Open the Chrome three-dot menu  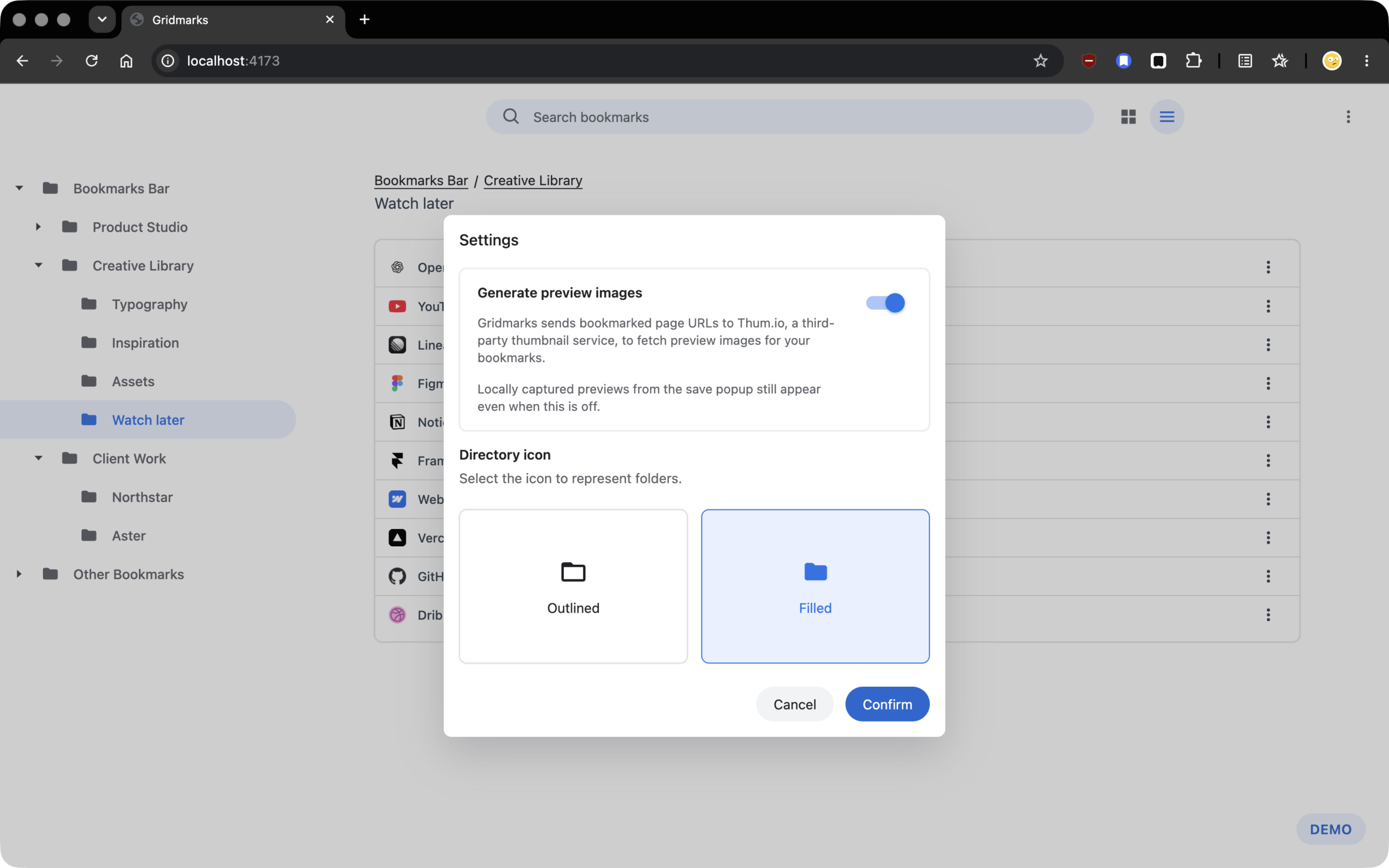(1367, 61)
